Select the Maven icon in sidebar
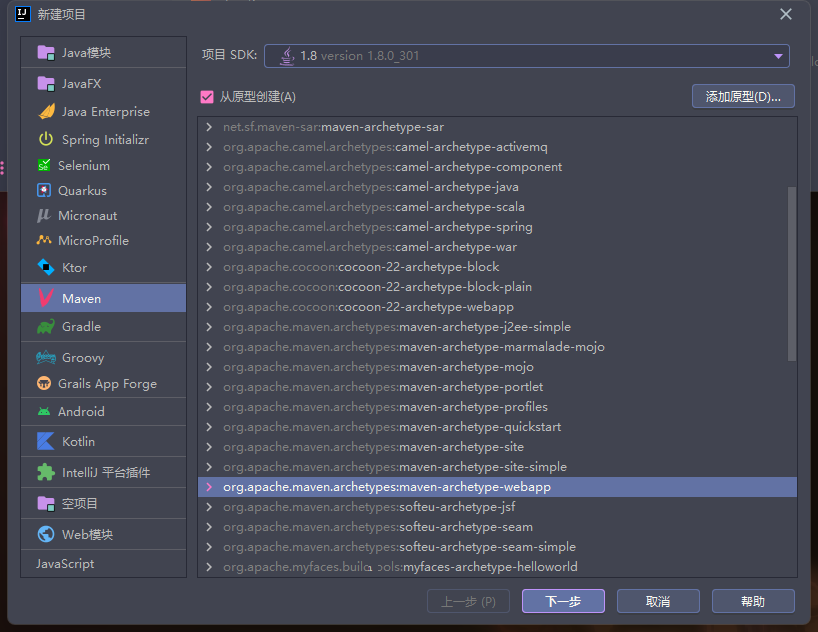Image resolution: width=818 pixels, height=632 pixels. (46, 298)
